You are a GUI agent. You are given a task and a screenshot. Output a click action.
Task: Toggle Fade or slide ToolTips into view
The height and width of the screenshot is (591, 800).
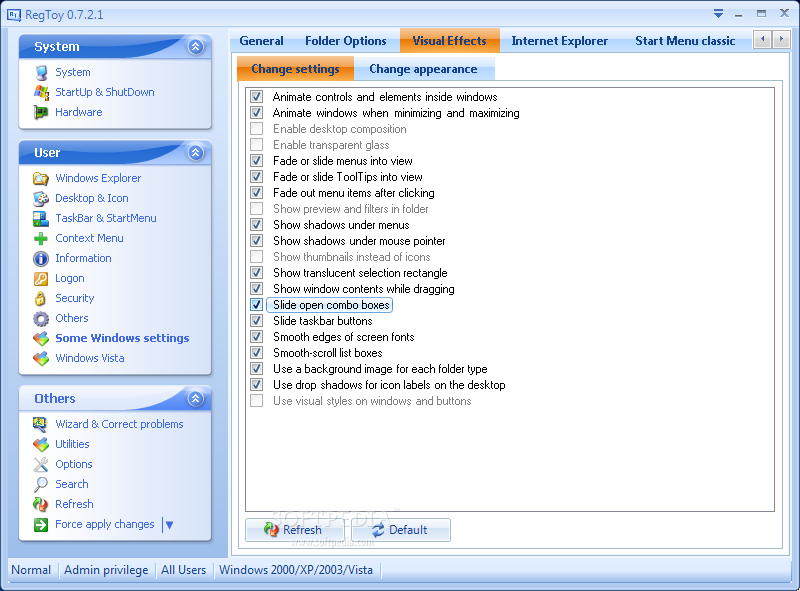pos(257,177)
